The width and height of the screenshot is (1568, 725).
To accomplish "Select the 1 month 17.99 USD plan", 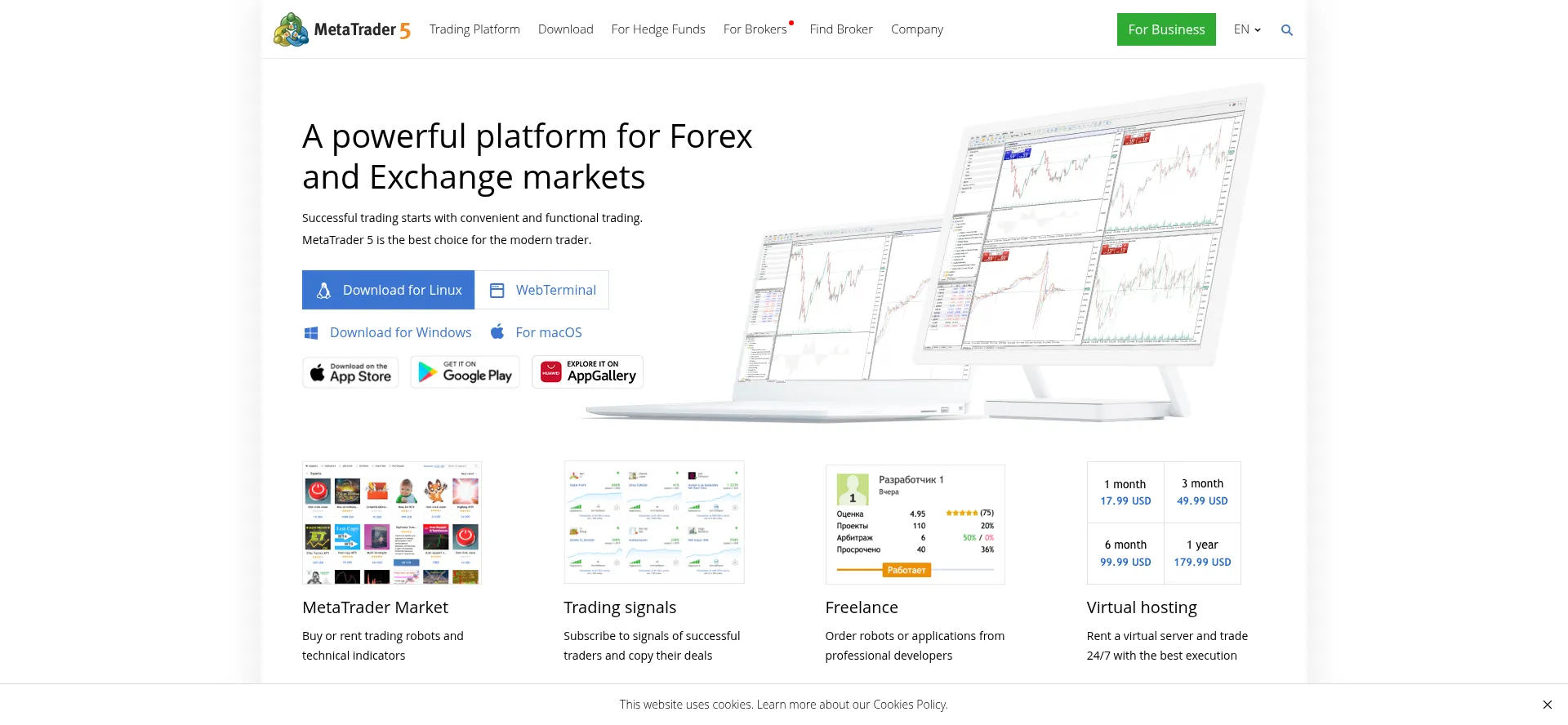I will [1125, 492].
